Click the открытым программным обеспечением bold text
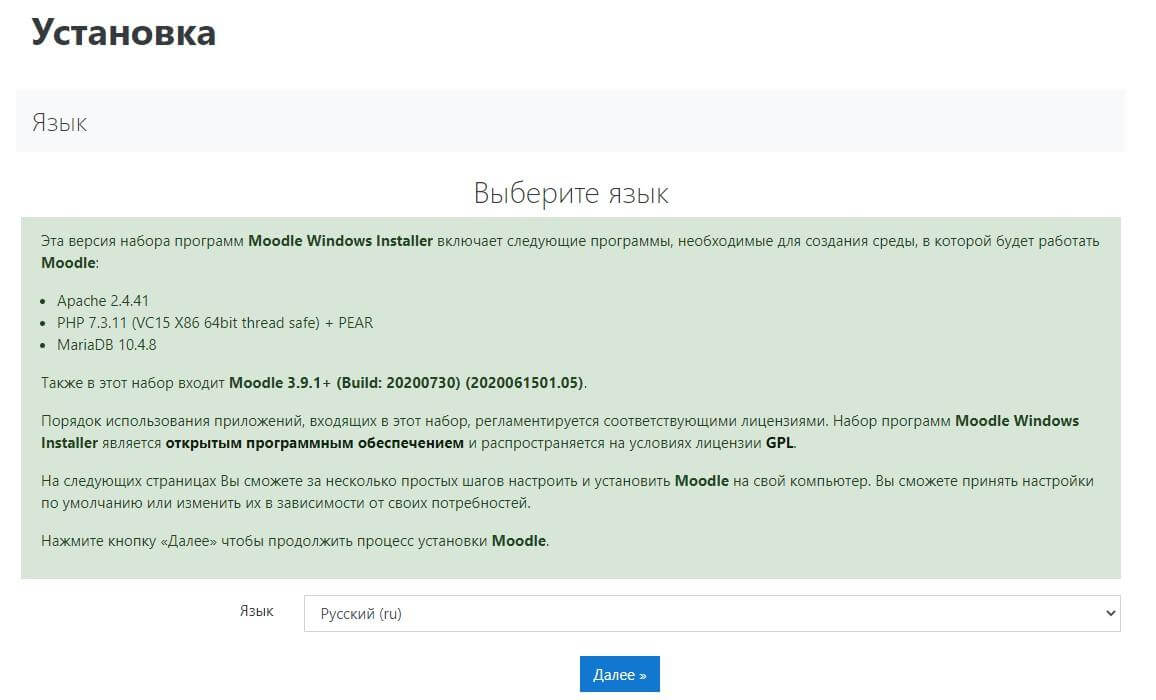The width and height of the screenshot is (1156, 700). (315, 443)
